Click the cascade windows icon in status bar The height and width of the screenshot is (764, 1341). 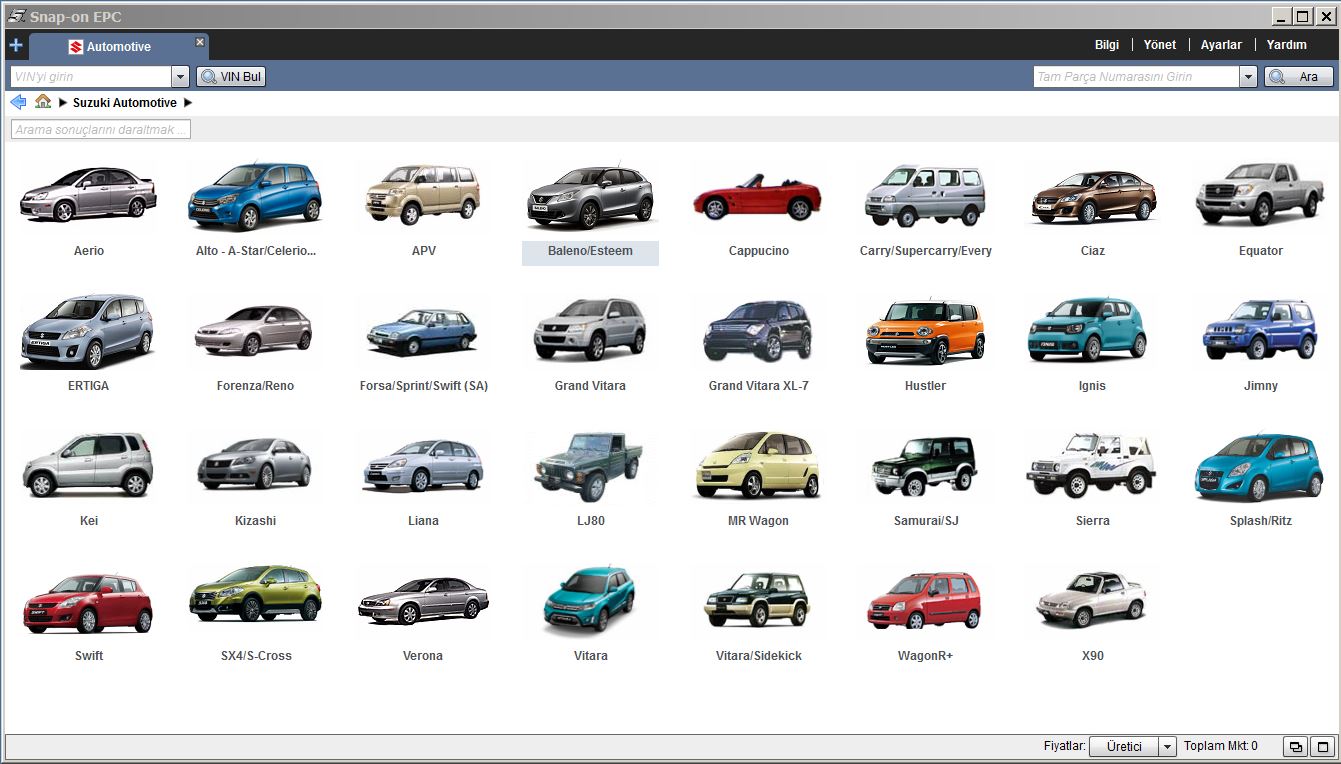pos(1296,747)
